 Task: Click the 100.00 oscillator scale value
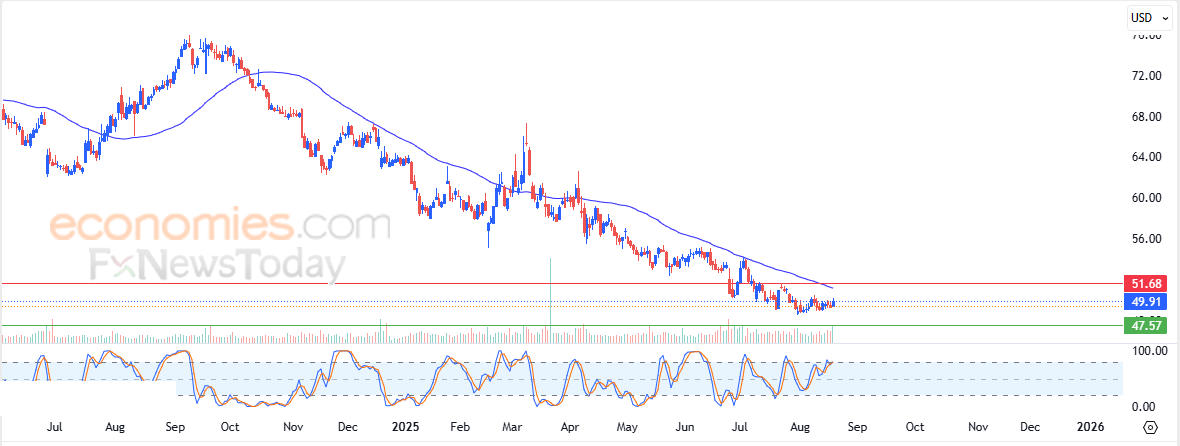1148,350
